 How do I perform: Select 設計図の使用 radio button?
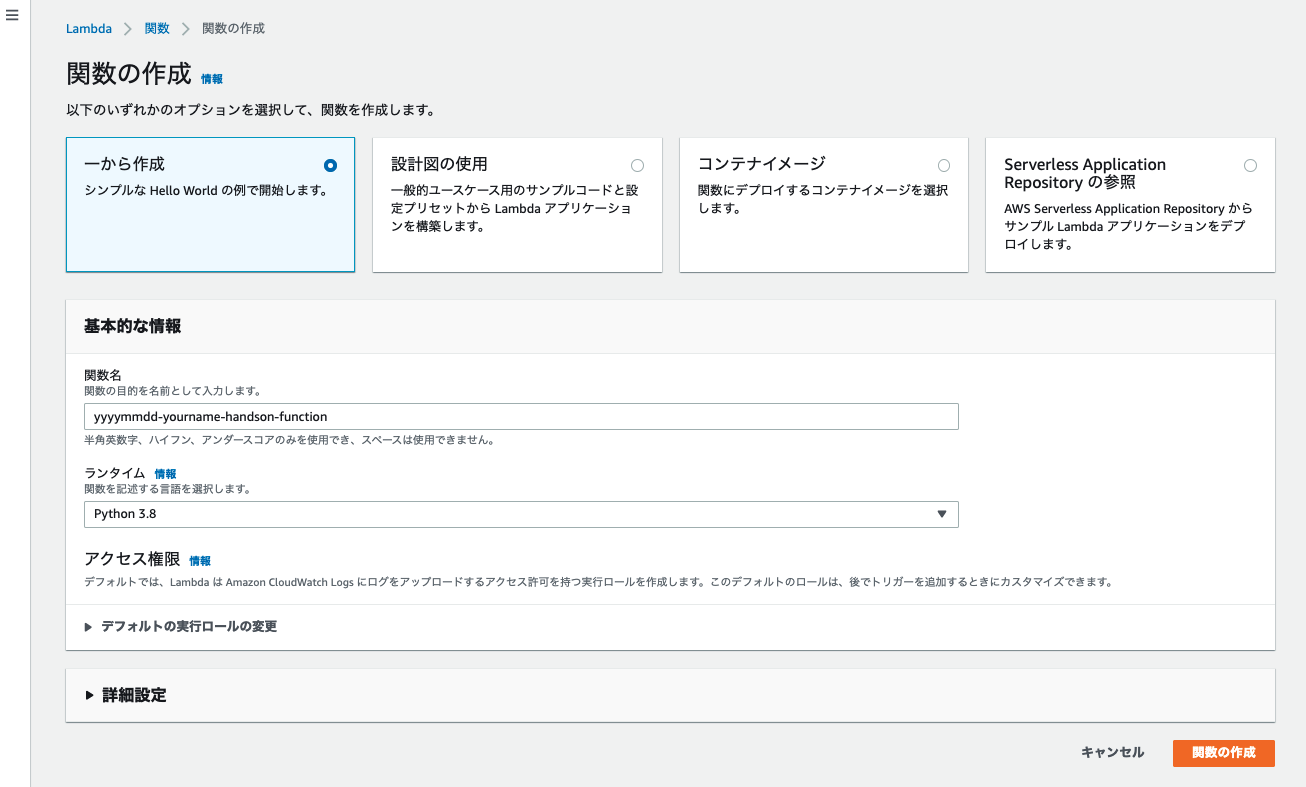click(x=638, y=165)
